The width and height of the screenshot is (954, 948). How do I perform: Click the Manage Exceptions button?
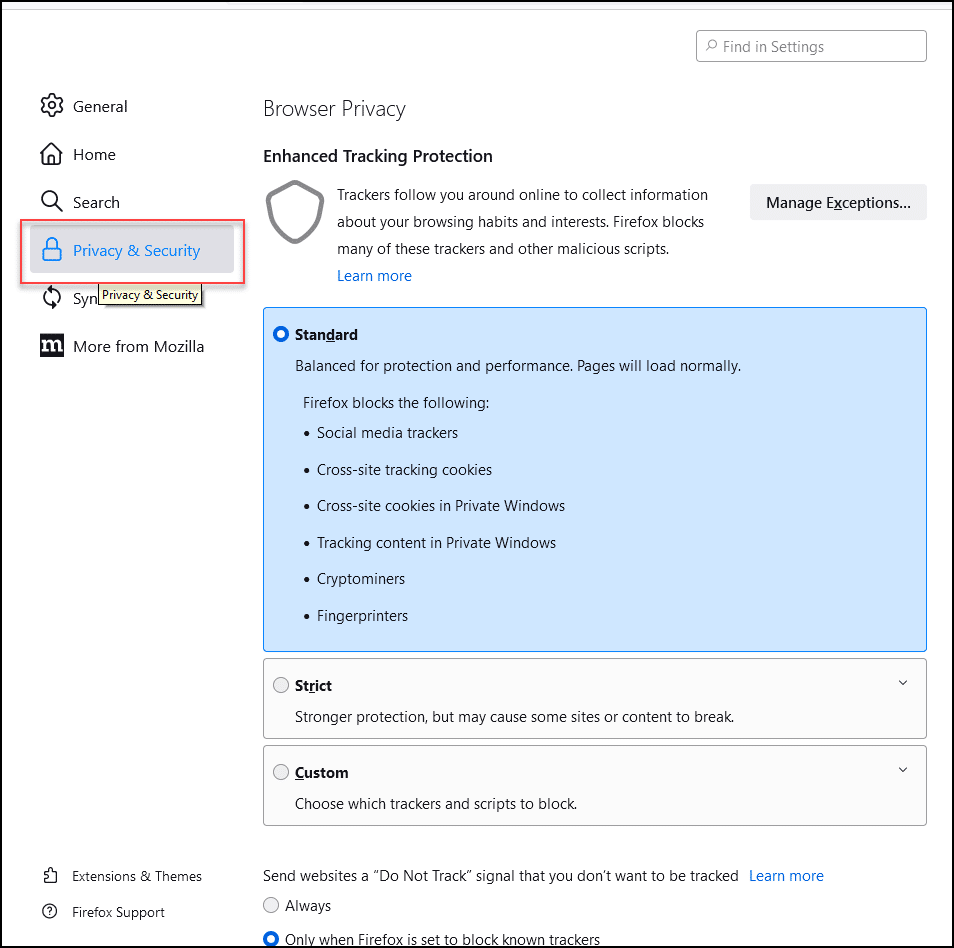[x=838, y=202]
